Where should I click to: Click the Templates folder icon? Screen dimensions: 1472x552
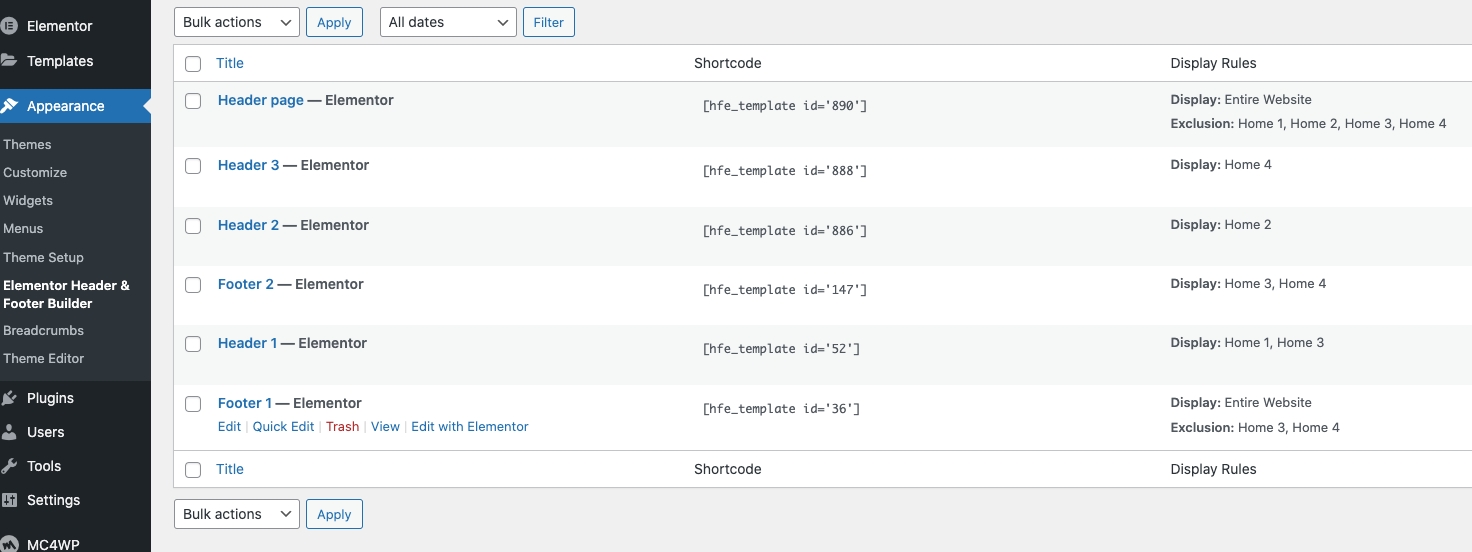(x=9, y=61)
